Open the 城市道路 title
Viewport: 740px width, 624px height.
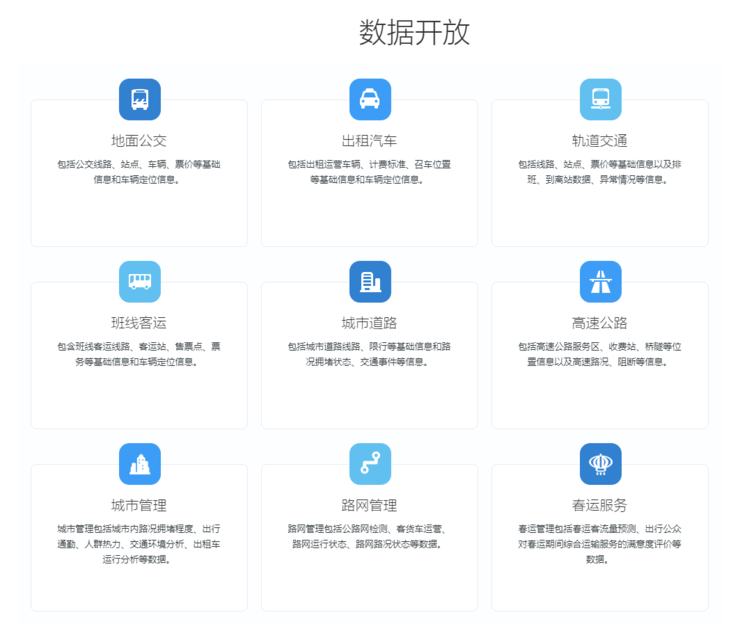tap(370, 323)
